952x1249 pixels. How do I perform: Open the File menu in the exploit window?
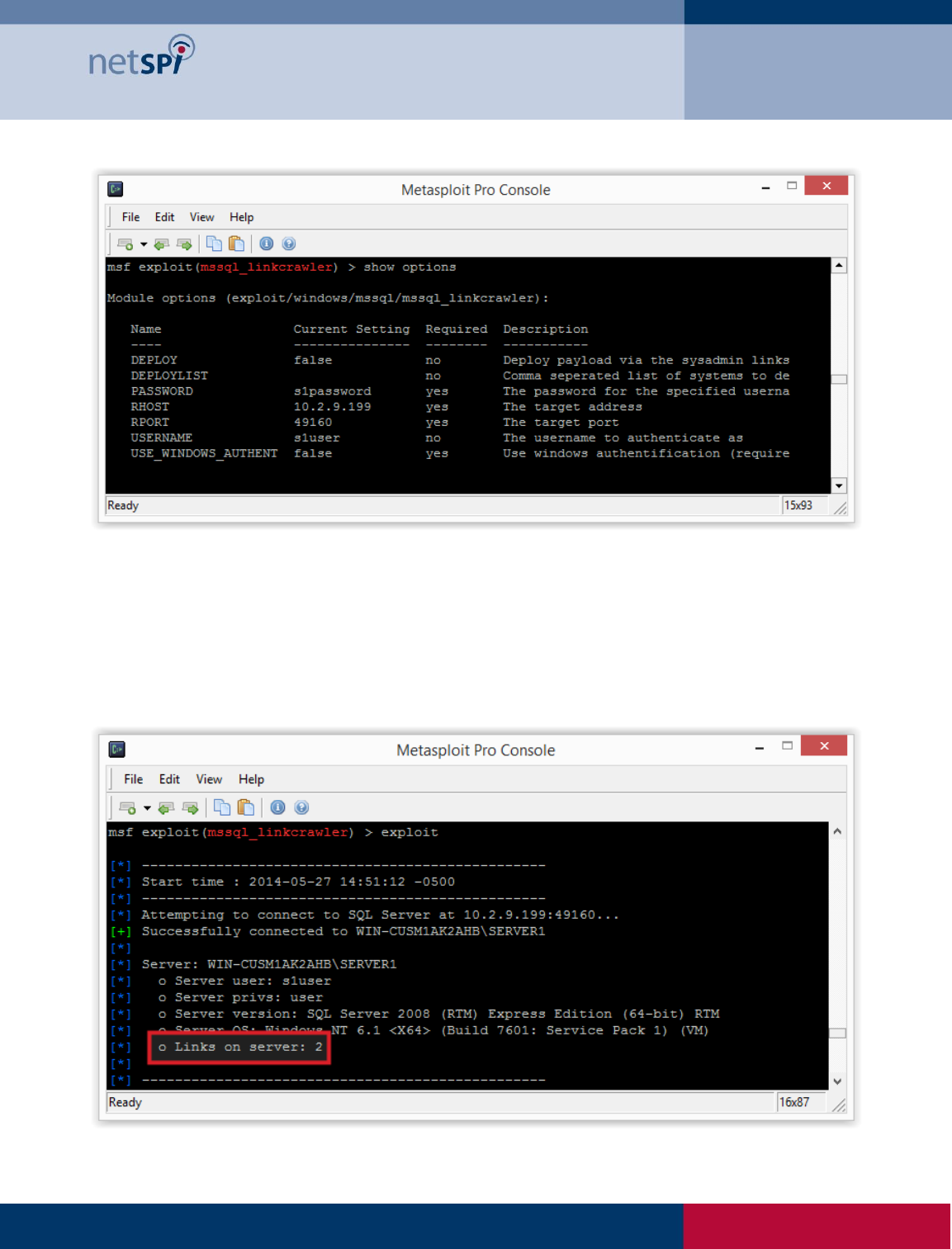133,779
